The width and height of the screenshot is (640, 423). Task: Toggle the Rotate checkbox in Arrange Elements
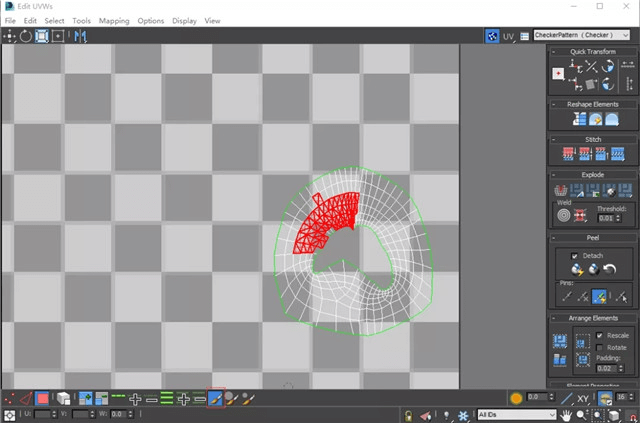click(599, 348)
